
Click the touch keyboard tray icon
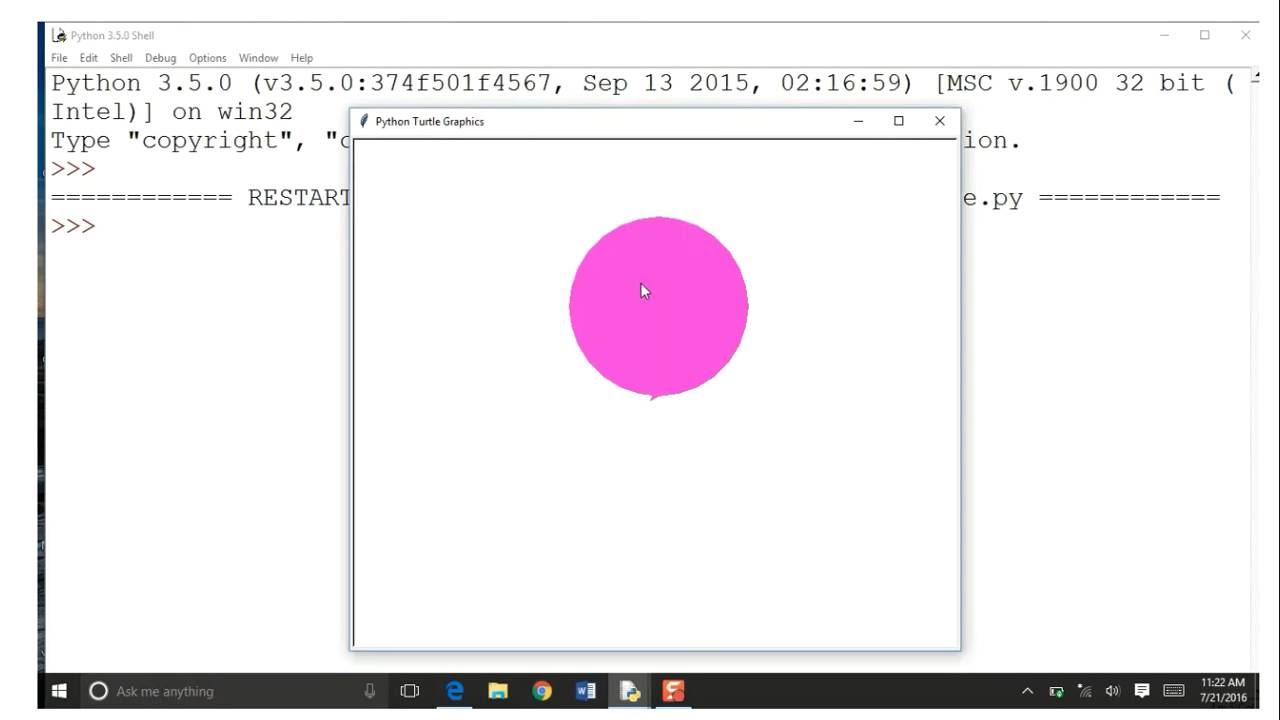1174,691
